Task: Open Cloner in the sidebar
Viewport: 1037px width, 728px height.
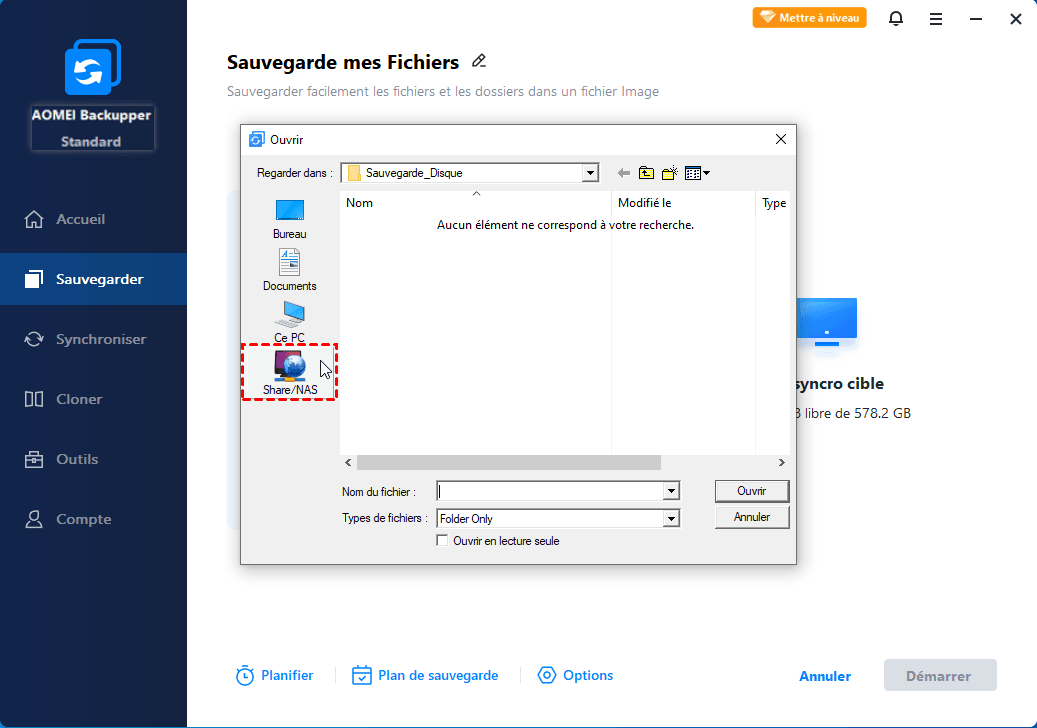Action: pos(93,399)
